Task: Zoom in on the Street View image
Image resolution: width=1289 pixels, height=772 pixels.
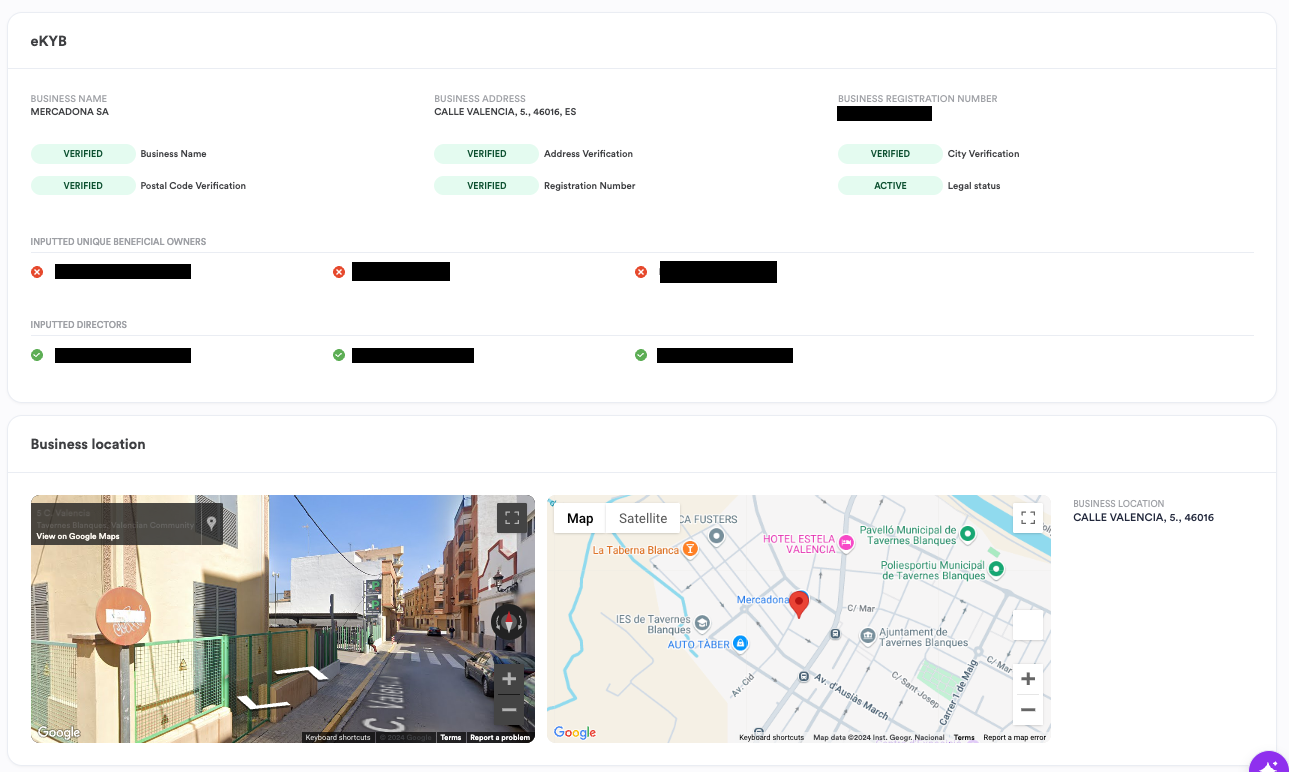Action: coord(509,680)
